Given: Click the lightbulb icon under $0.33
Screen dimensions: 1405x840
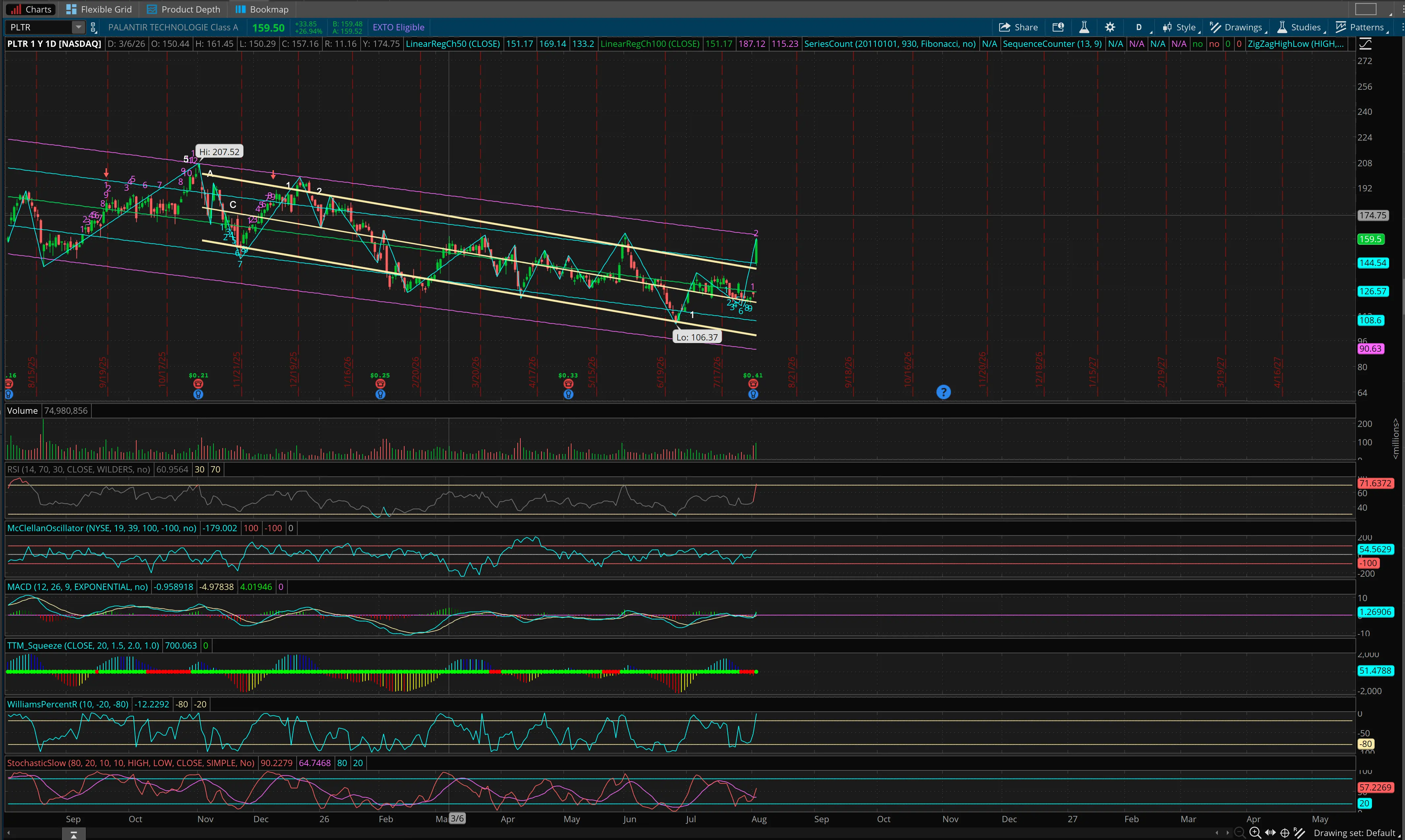Looking at the screenshot, I should click(x=568, y=394).
